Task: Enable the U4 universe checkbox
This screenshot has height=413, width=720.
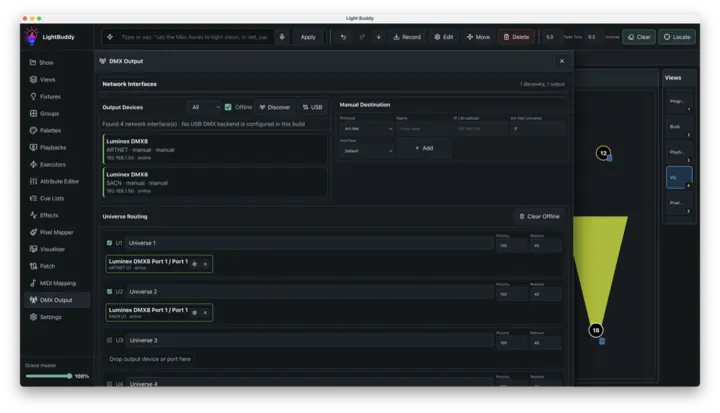Action: click(x=109, y=384)
